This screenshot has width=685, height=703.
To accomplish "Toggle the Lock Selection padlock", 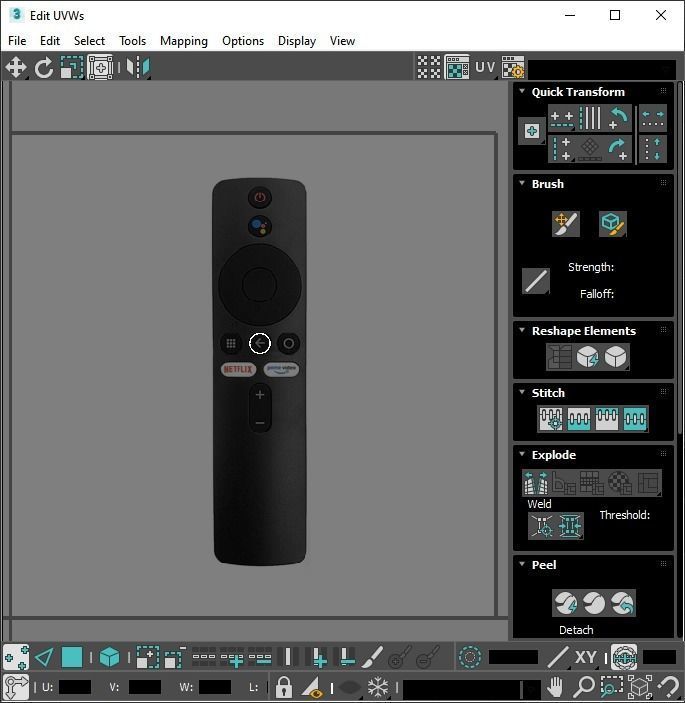I will [284, 687].
